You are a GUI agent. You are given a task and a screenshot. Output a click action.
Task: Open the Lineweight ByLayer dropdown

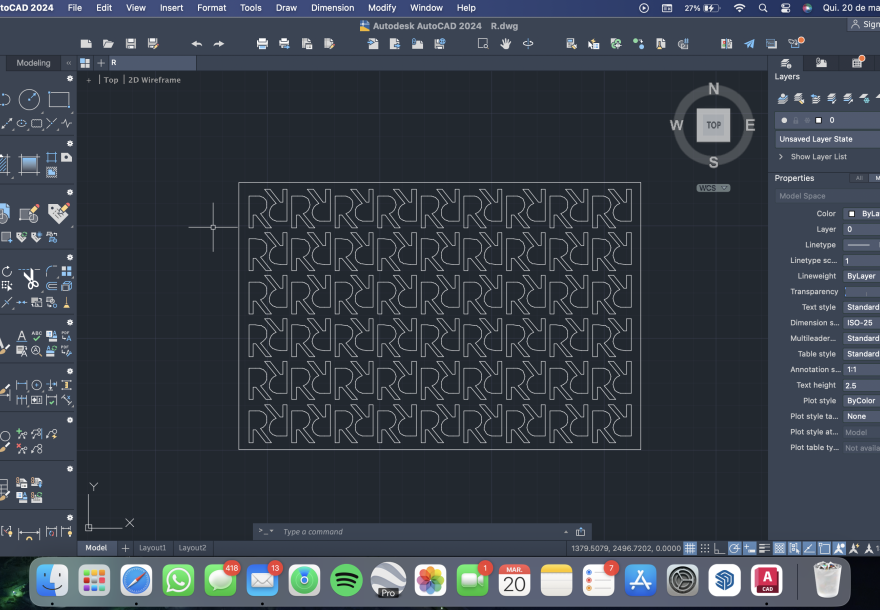pyautogui.click(x=862, y=276)
